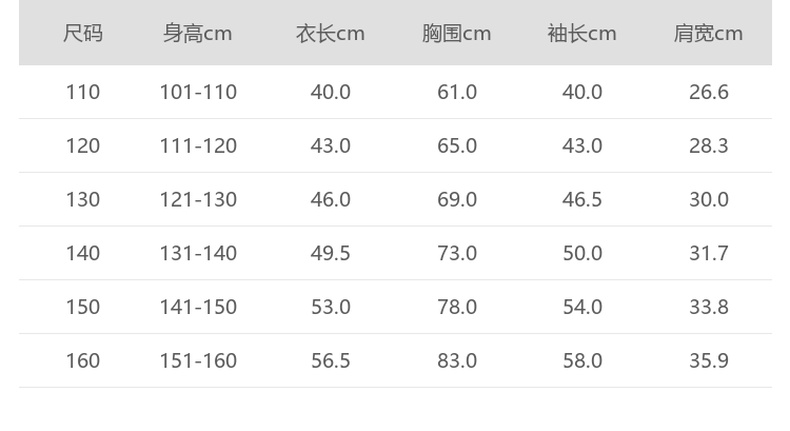The height and width of the screenshot is (431, 790).
Task: Click the 尺码 column header
Action: click(x=83, y=34)
